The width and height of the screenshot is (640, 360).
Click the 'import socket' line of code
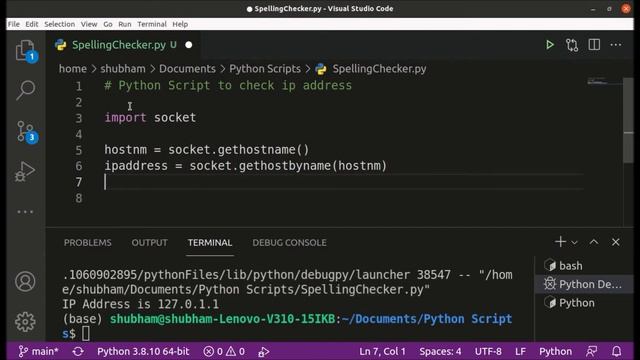click(x=150, y=118)
